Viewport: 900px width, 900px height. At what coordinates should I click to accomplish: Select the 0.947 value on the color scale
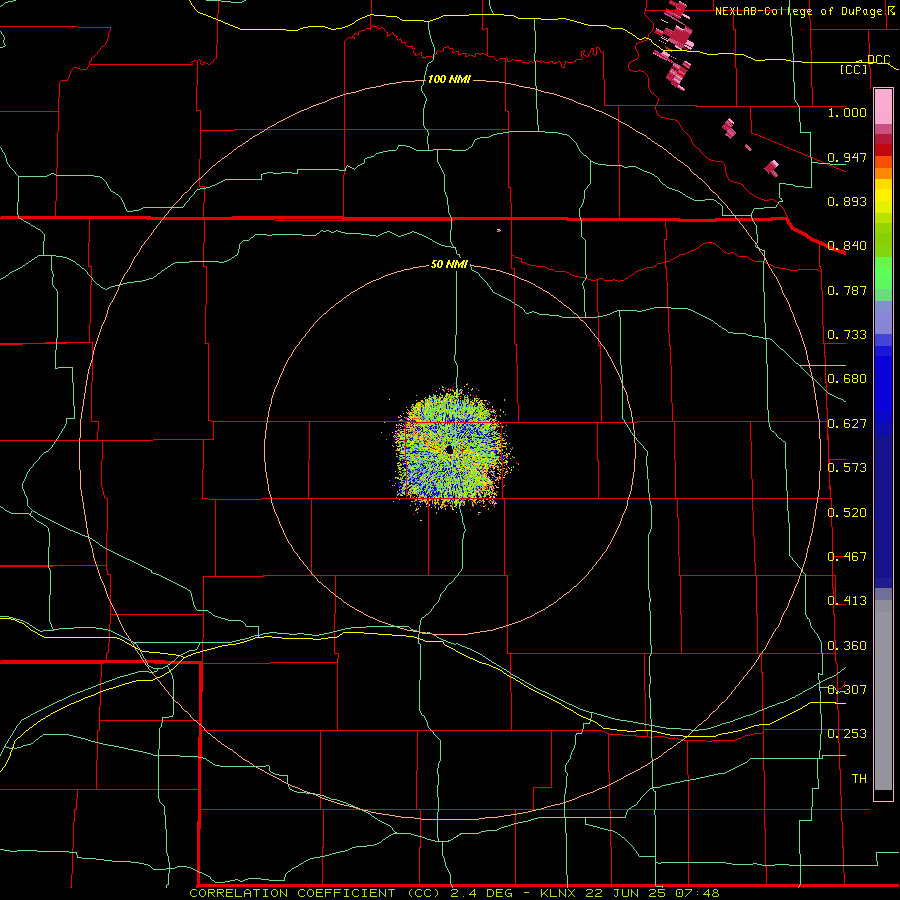[x=847, y=157]
